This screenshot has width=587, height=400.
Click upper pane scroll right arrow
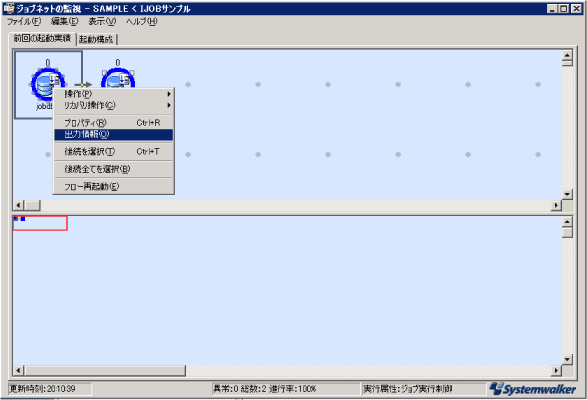pyautogui.click(x=557, y=205)
